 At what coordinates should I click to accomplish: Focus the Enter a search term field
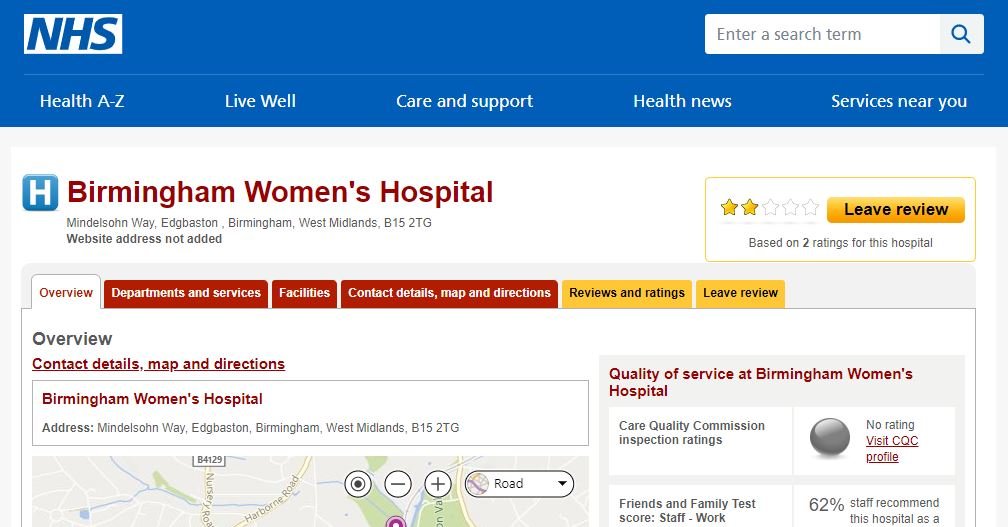822,34
